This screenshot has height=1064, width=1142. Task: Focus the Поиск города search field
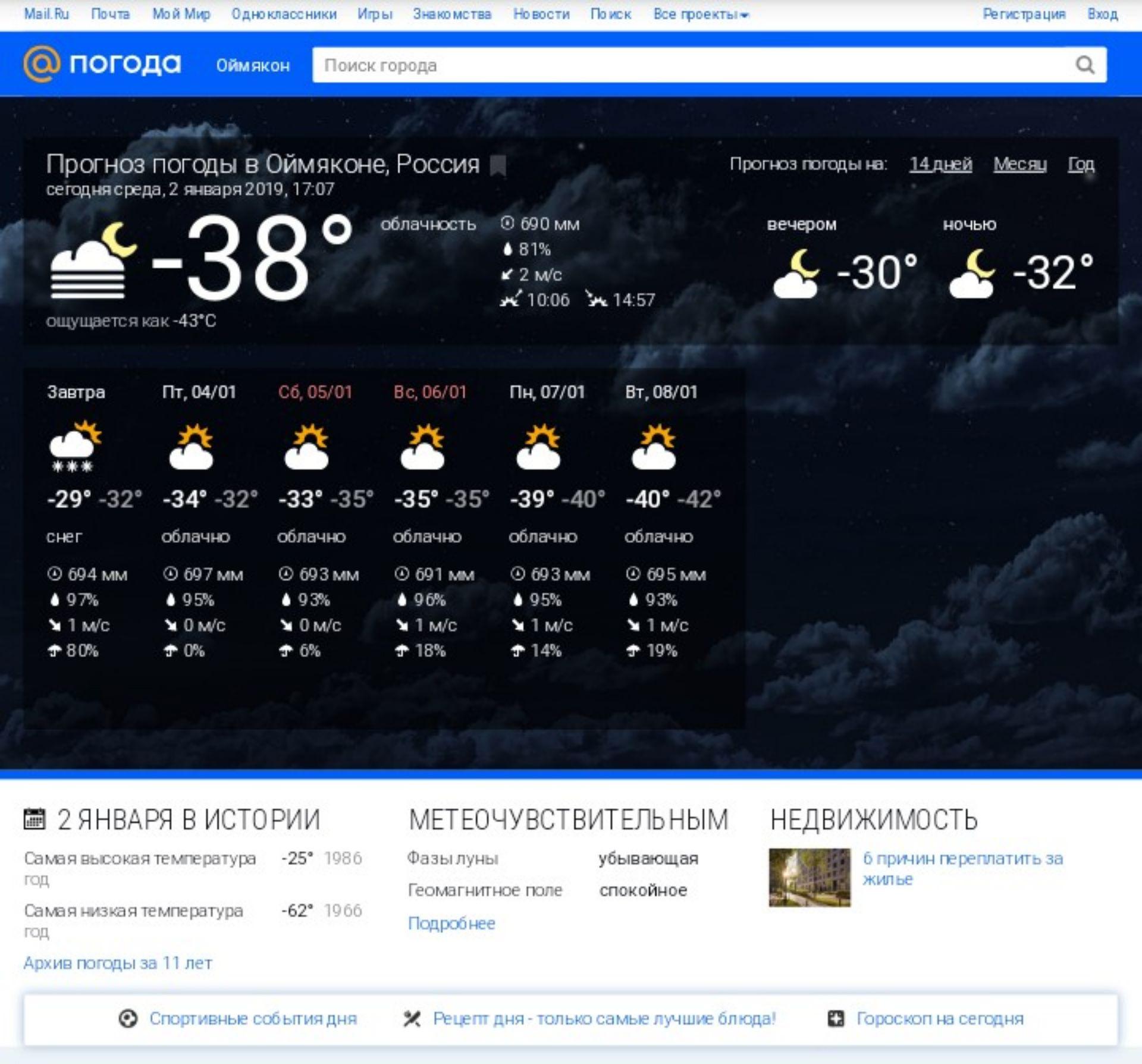coord(690,65)
